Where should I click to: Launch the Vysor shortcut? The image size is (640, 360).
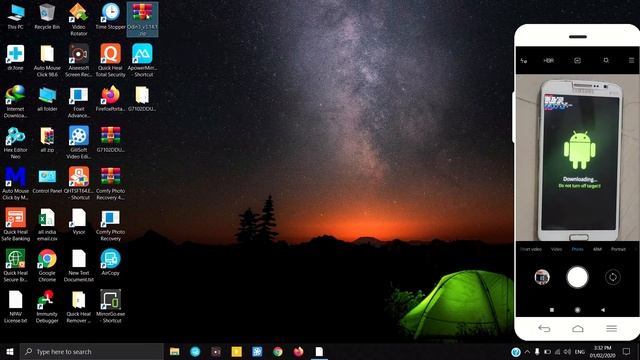(79, 222)
